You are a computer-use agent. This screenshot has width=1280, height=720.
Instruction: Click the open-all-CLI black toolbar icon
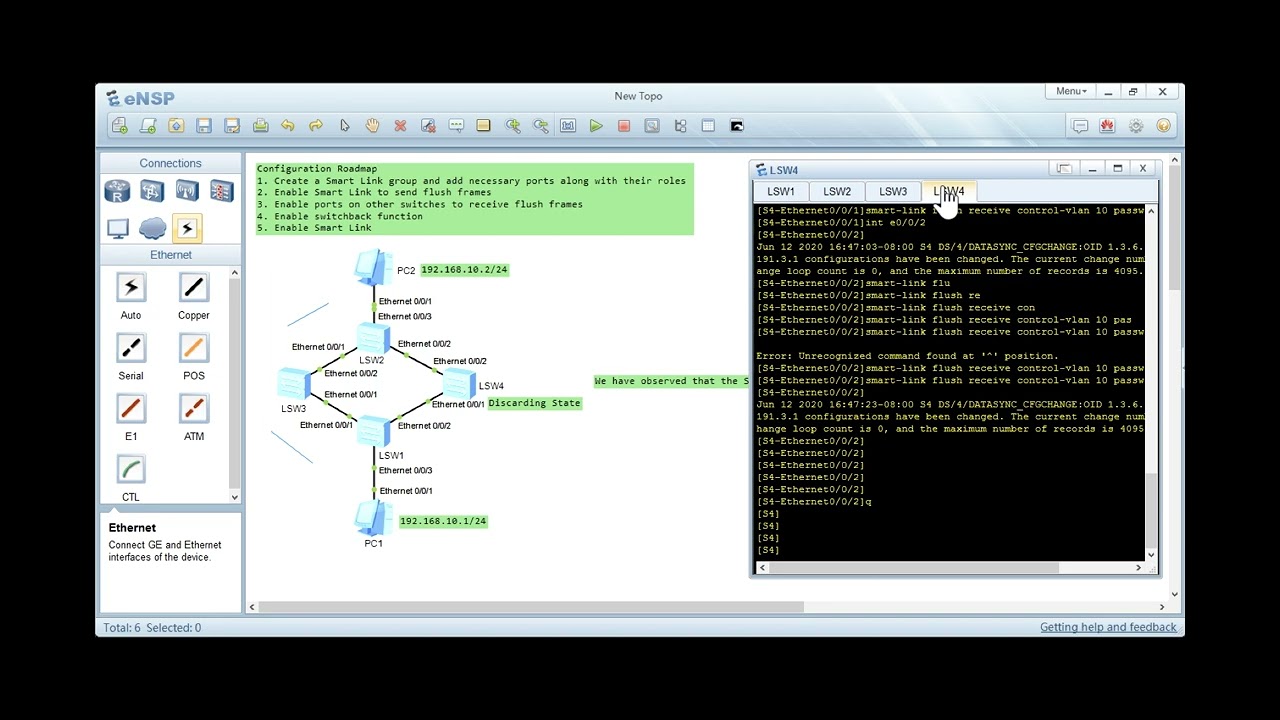click(737, 126)
